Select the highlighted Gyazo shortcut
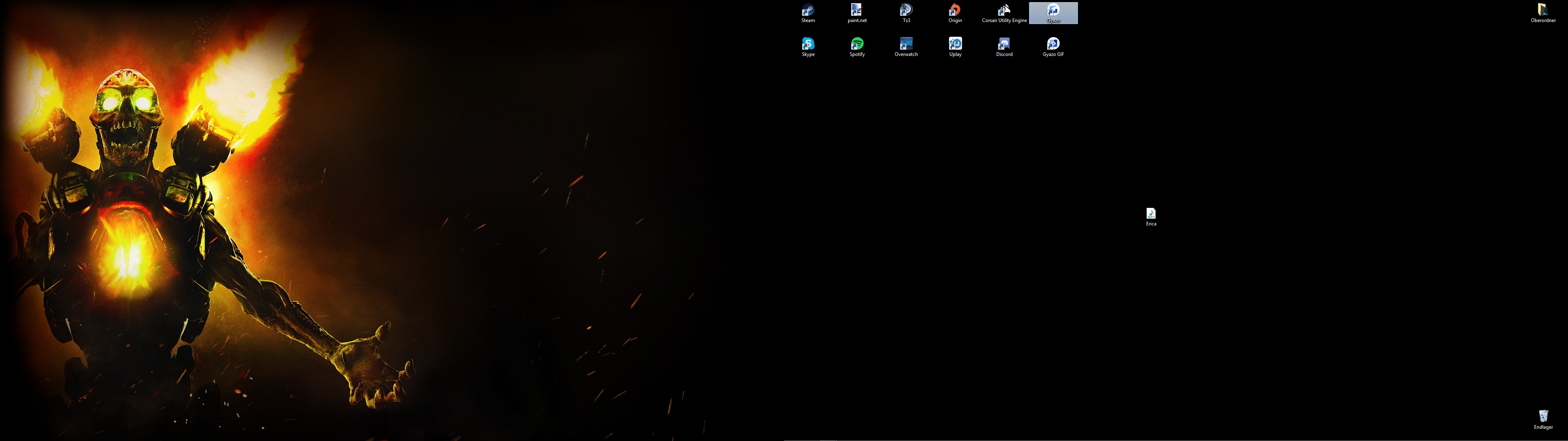This screenshot has height=441, width=1568. click(x=1053, y=13)
